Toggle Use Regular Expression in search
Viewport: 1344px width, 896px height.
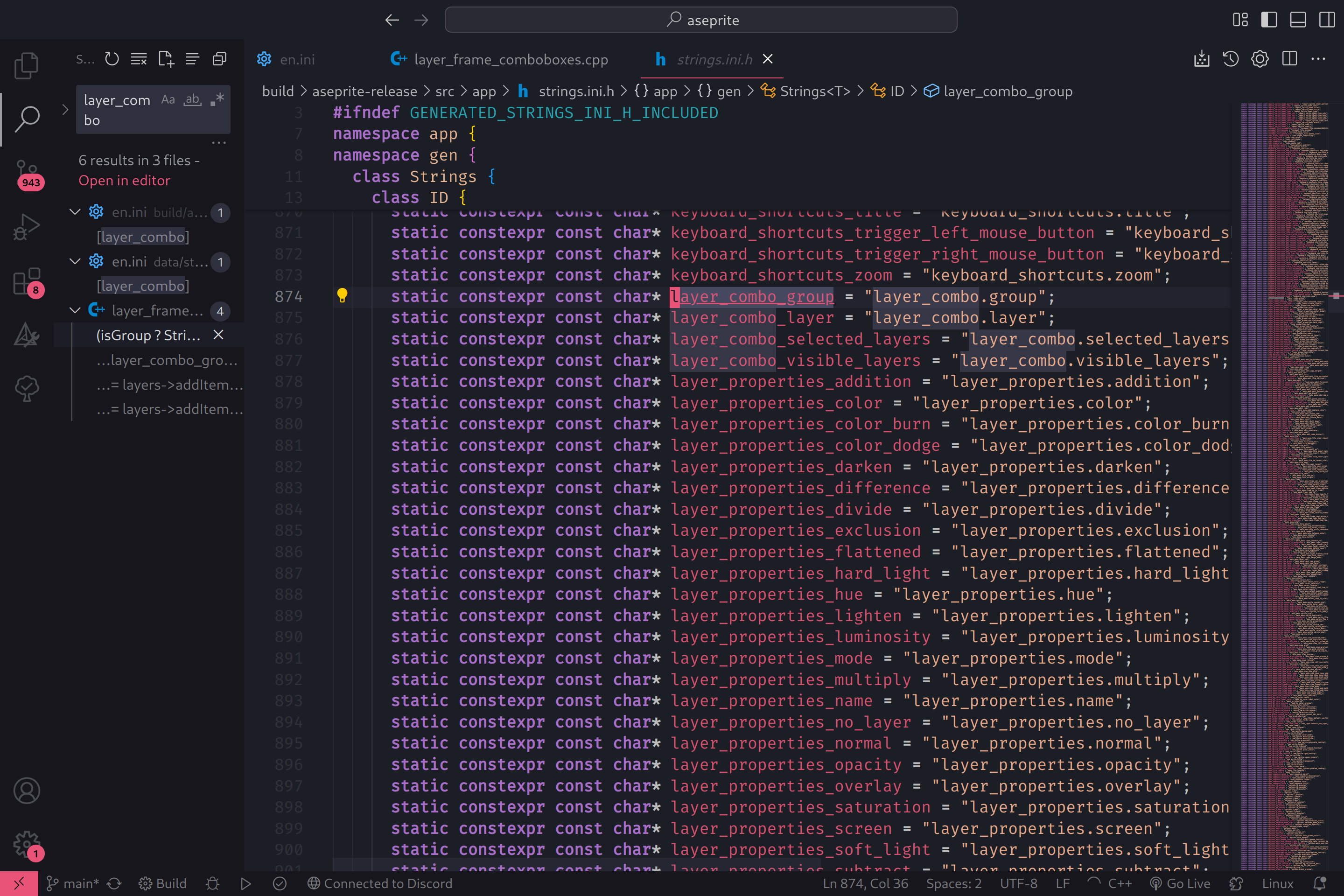[x=217, y=99]
